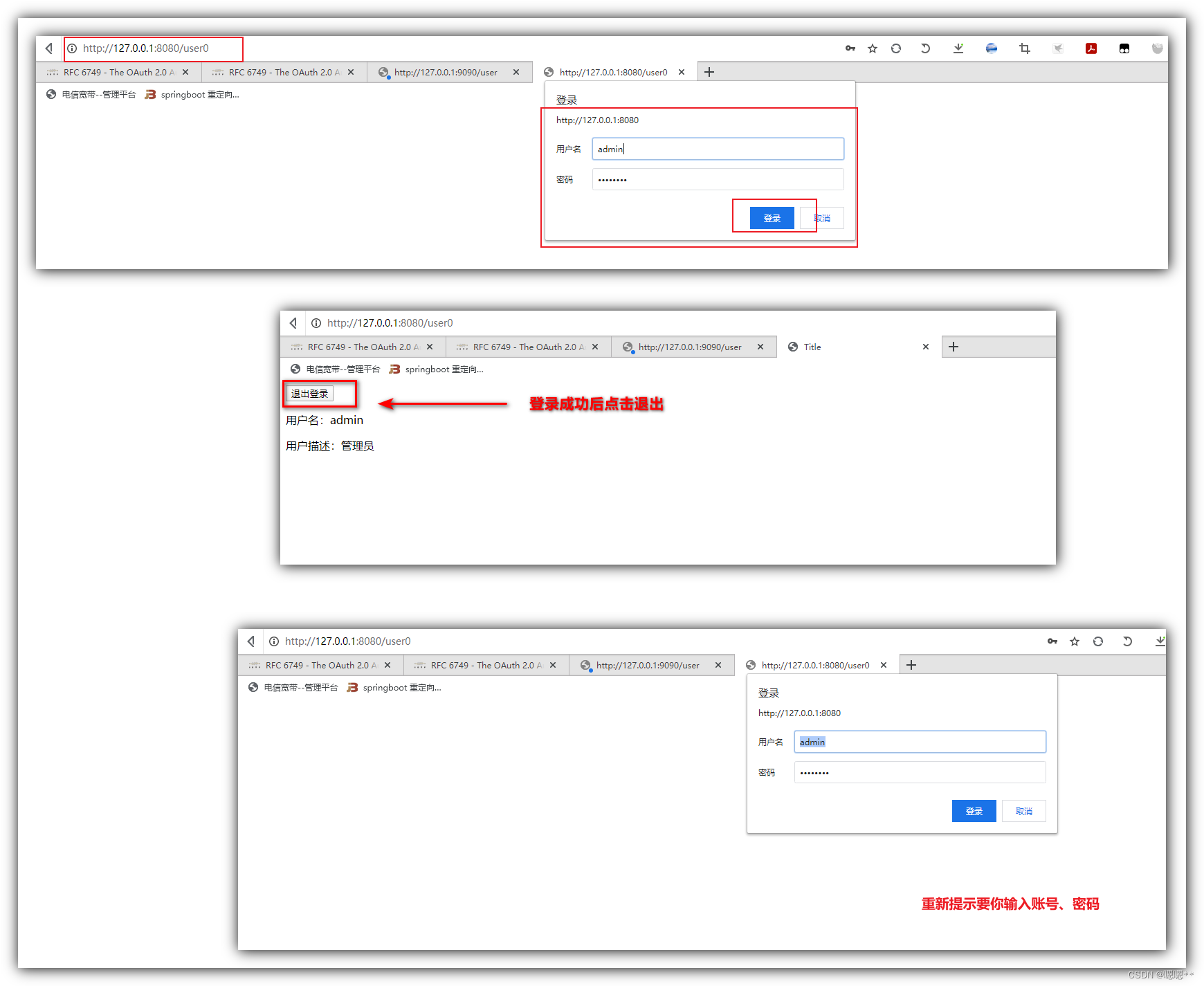This screenshot has width=1204, height=986.
Task: Open new tab with plus in bottom browser
Action: (911, 665)
